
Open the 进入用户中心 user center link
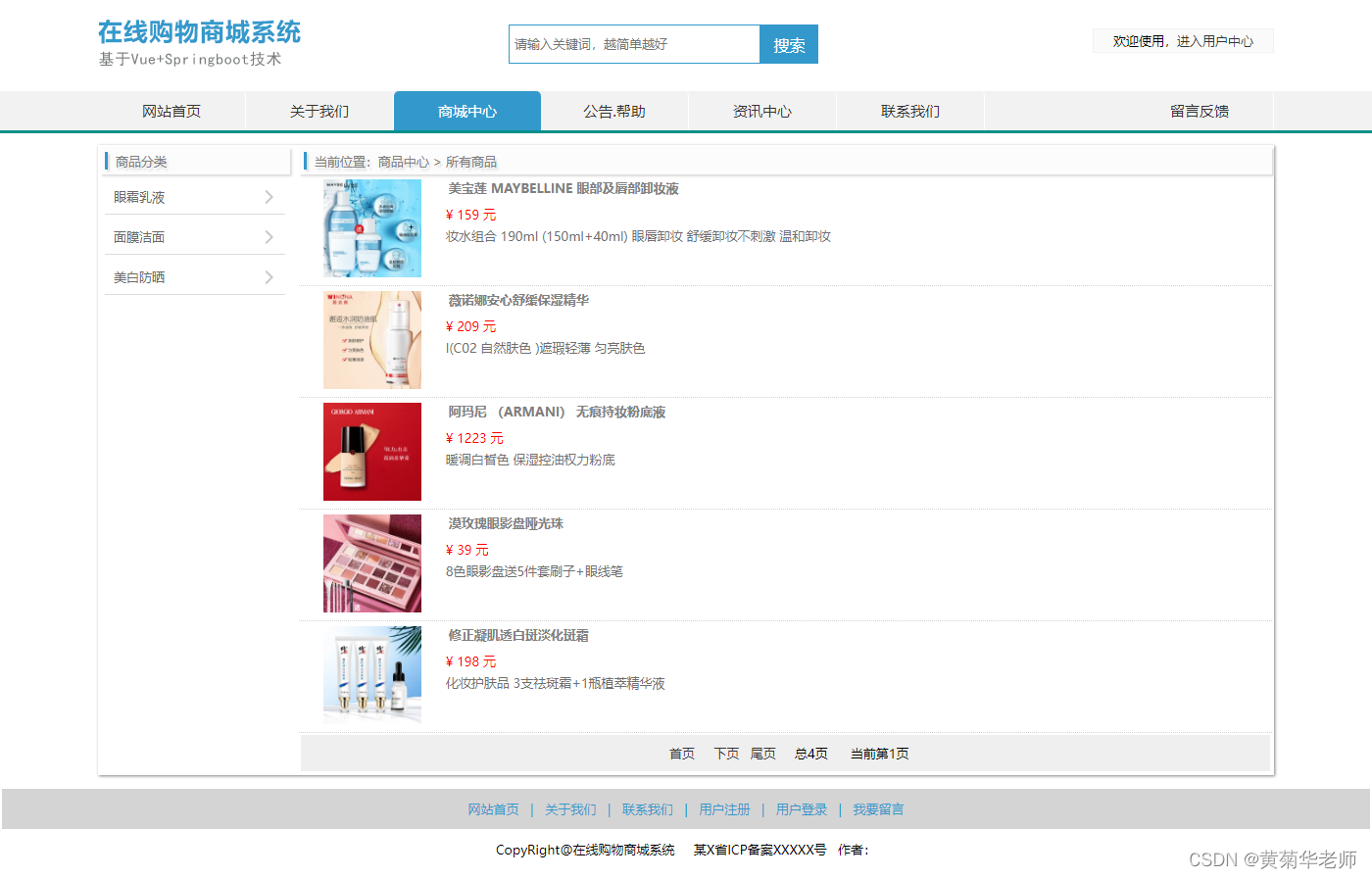coord(1215,41)
